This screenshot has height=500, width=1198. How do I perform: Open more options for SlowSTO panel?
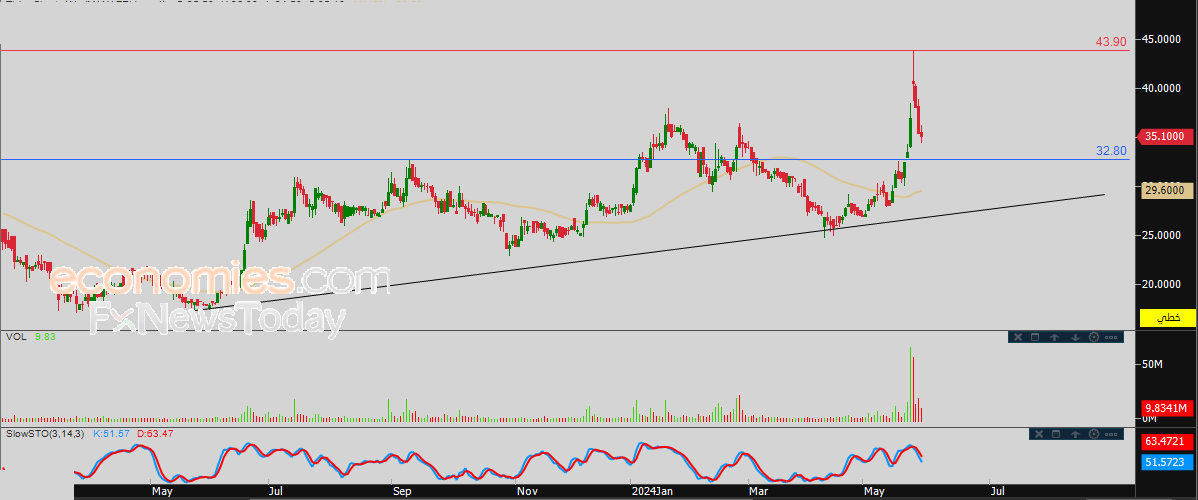tap(1111, 434)
